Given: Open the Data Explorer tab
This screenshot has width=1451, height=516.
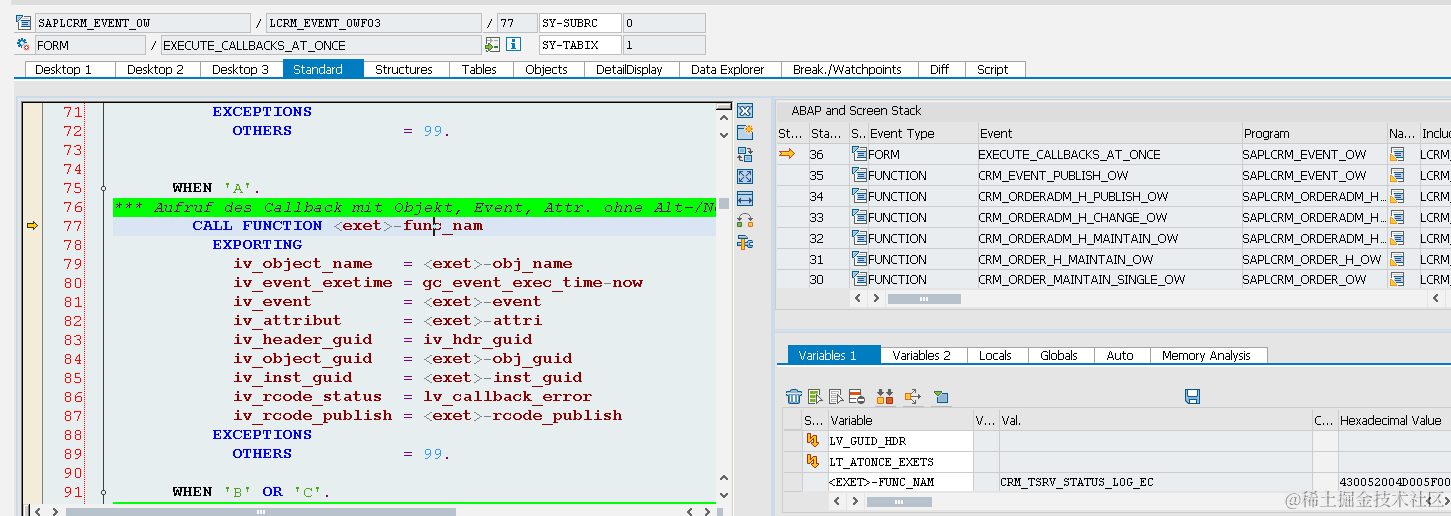Looking at the screenshot, I should 728,69.
